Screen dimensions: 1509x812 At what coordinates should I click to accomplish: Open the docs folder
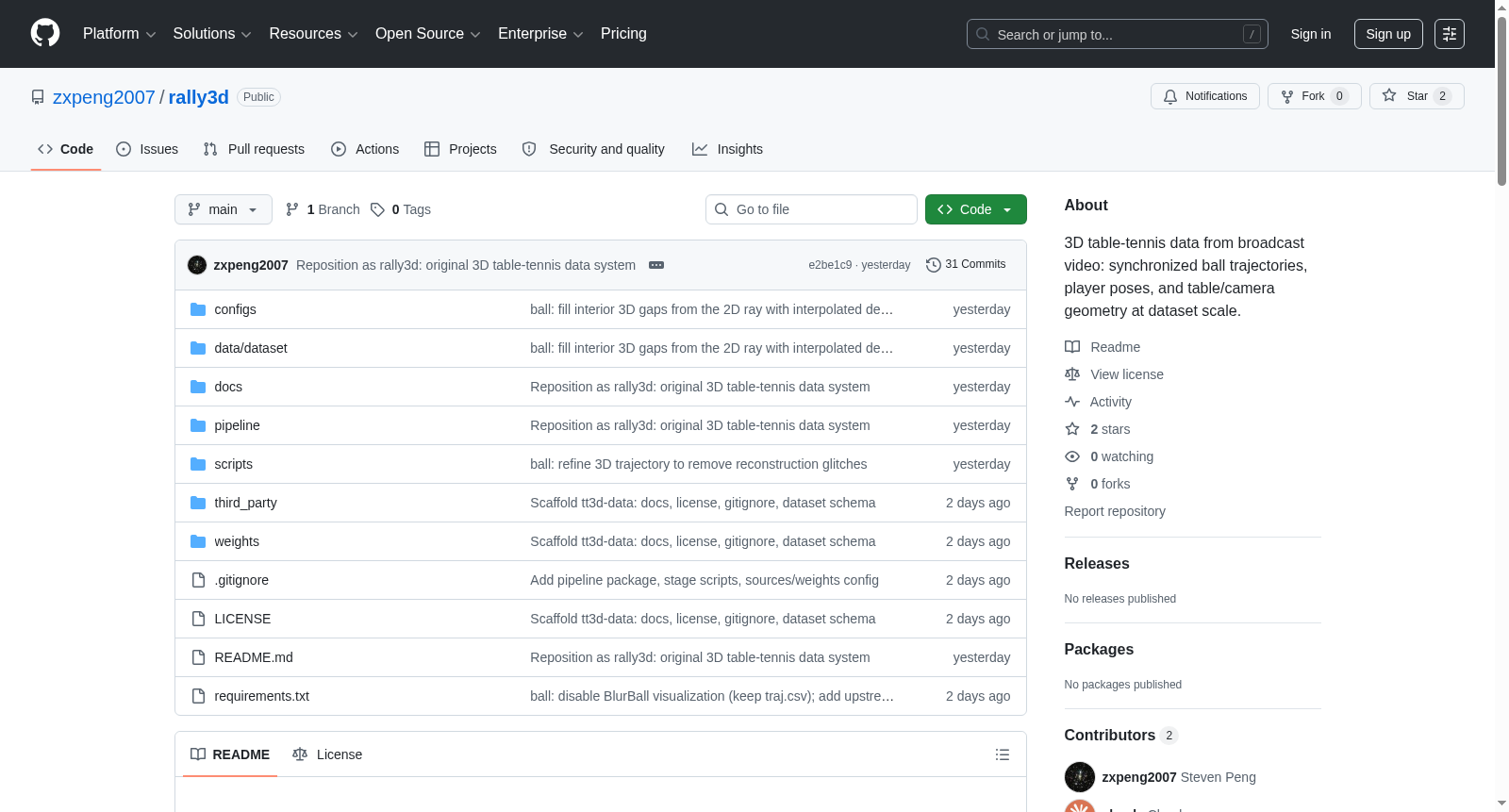pyautogui.click(x=228, y=387)
